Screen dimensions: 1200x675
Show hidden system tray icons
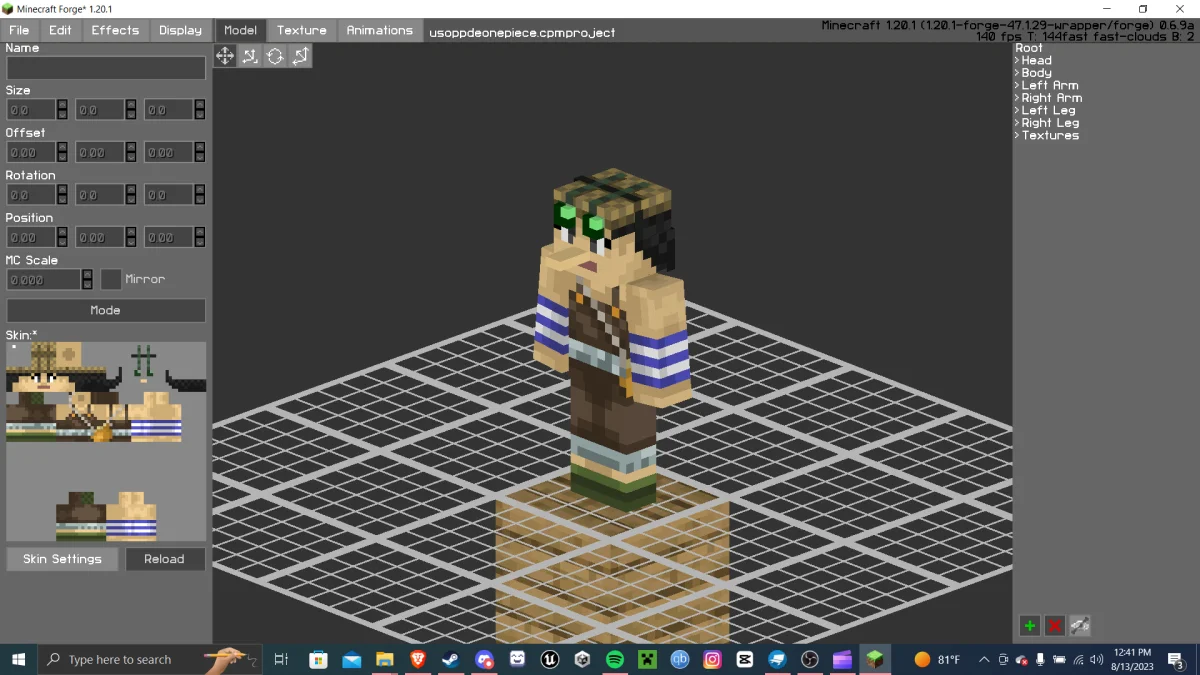click(x=985, y=659)
